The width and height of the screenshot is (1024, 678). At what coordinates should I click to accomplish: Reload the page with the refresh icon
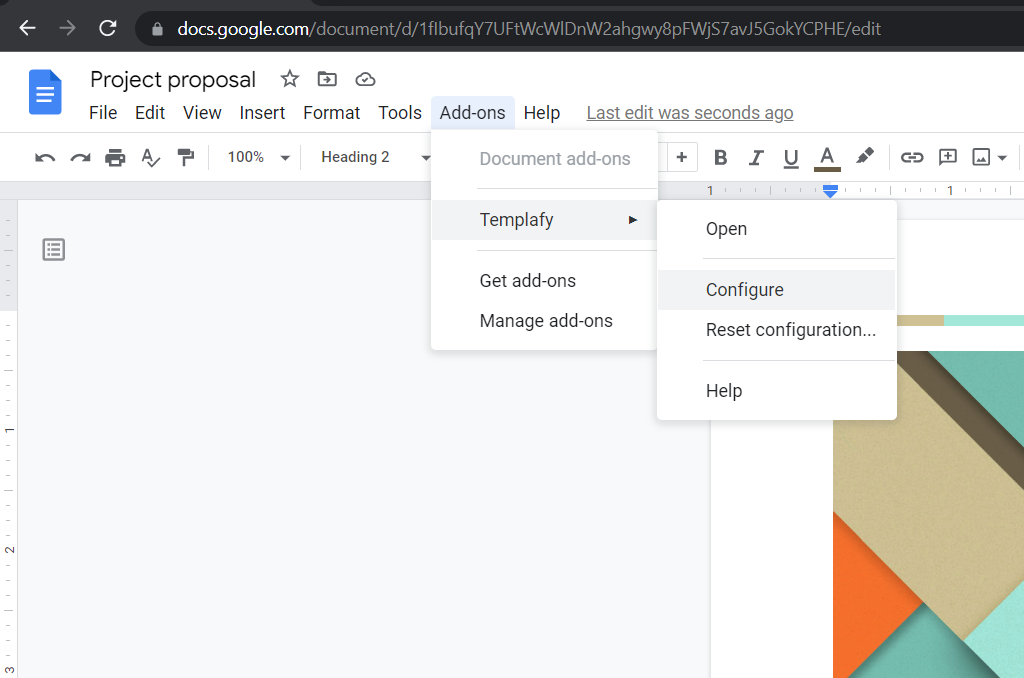click(x=108, y=28)
